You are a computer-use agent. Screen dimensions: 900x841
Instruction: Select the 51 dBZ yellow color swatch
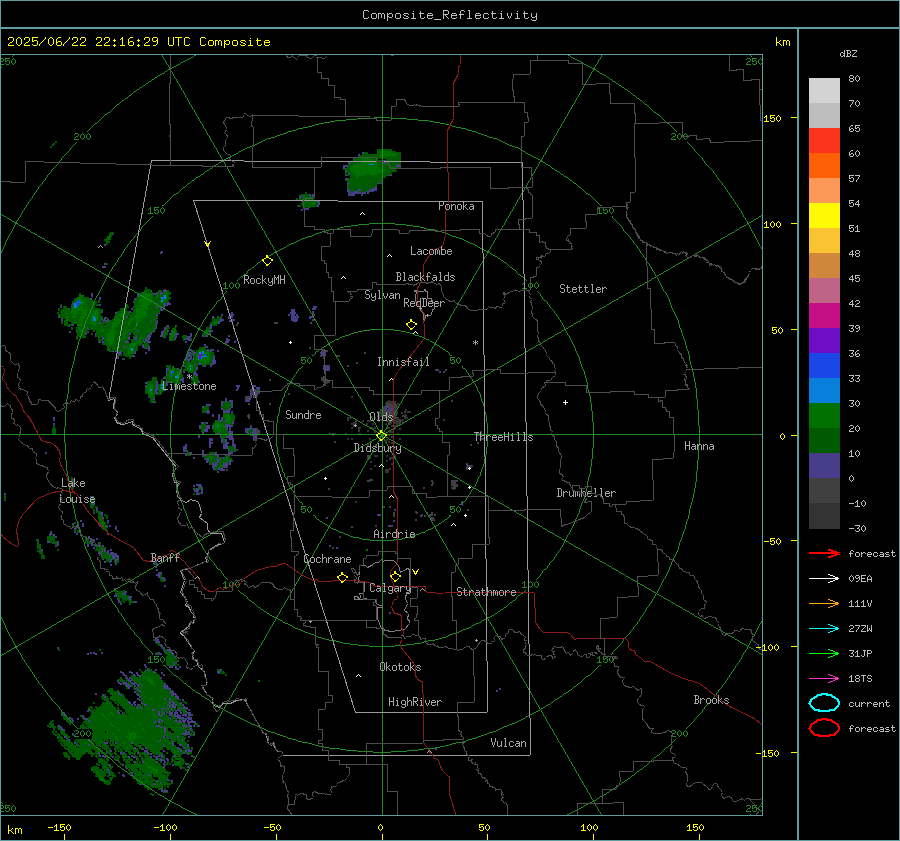click(x=824, y=216)
